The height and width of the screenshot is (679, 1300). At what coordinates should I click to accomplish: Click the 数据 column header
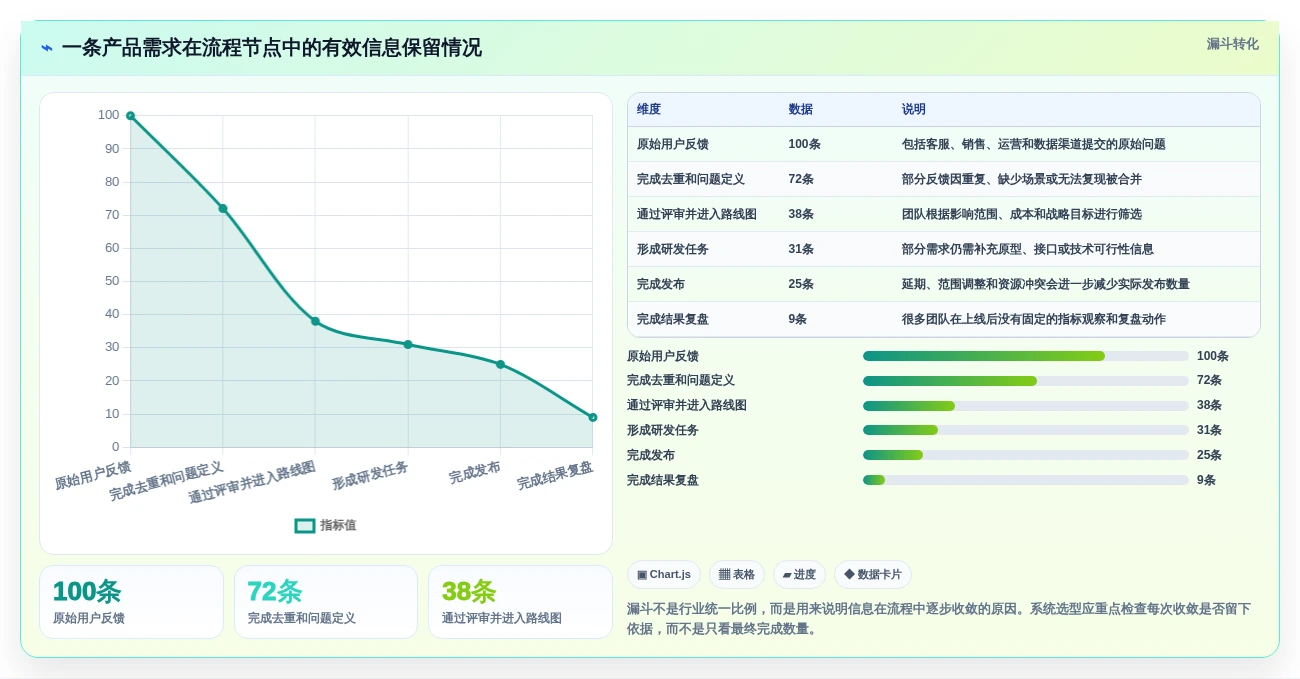[800, 109]
